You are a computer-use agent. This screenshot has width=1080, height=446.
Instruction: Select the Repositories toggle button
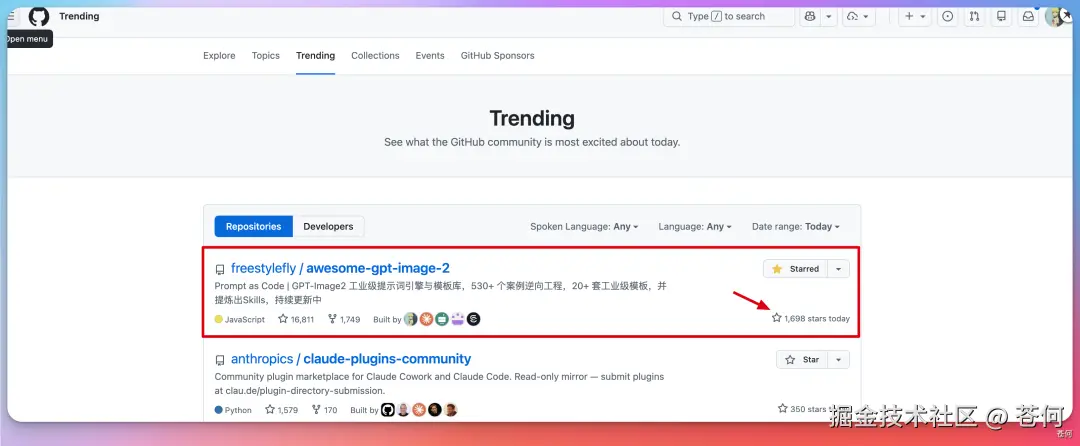click(253, 226)
